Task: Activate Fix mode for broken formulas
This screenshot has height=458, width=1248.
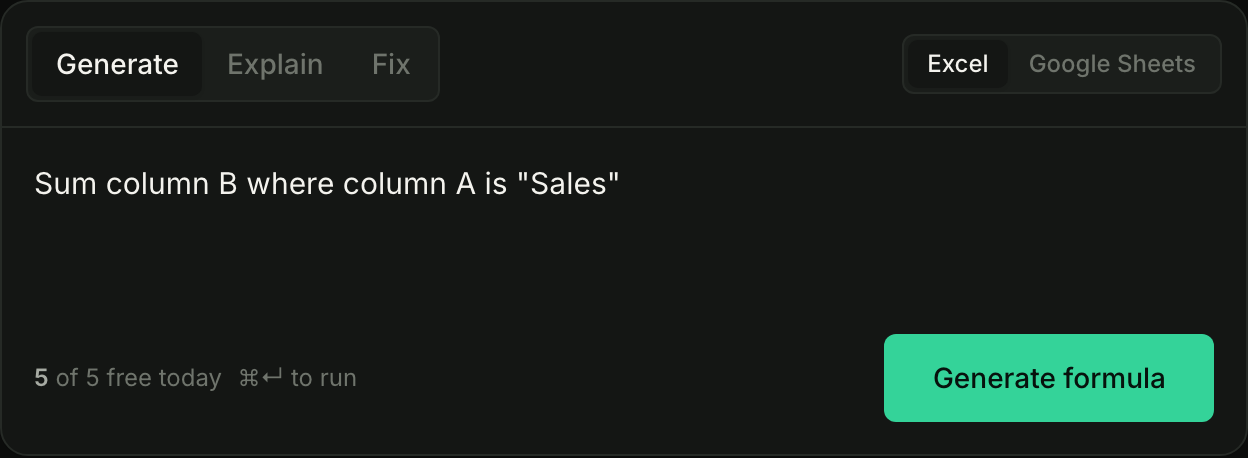Action: tap(391, 64)
